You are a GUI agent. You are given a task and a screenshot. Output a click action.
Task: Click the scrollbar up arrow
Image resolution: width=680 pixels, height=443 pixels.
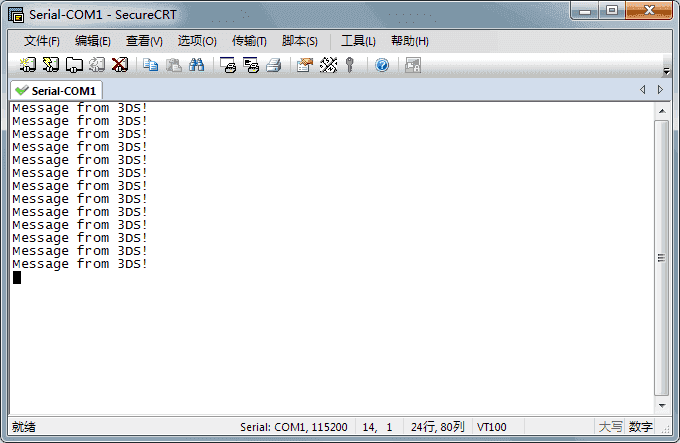tap(662, 111)
